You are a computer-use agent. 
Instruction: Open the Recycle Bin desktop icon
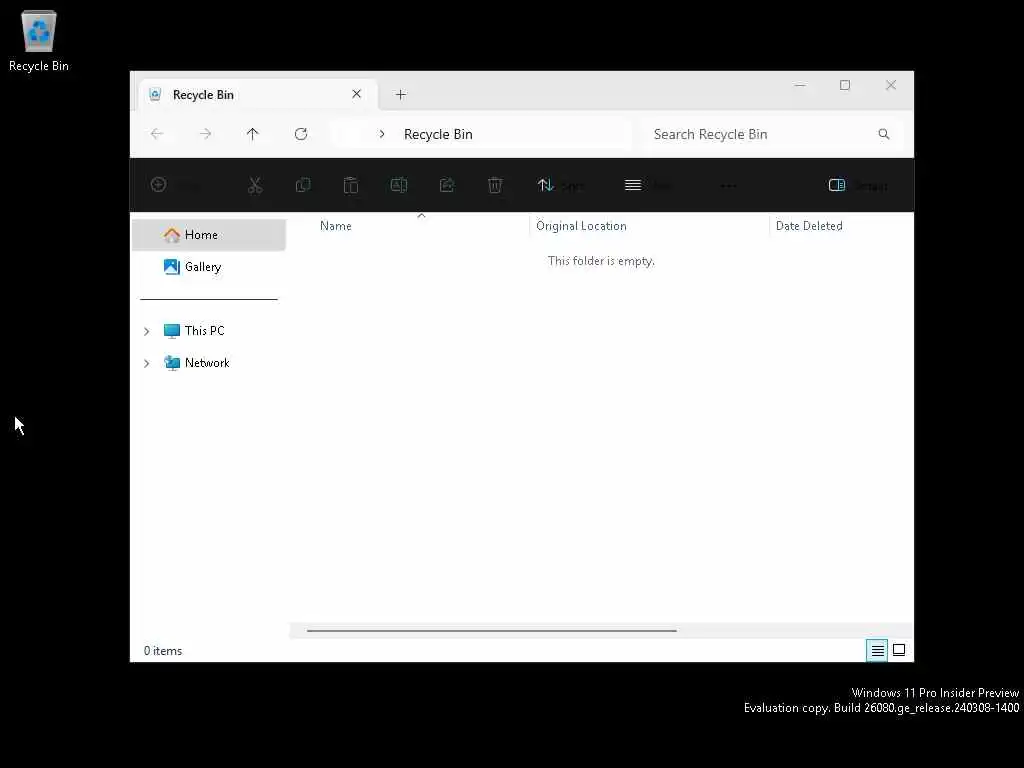point(39,40)
